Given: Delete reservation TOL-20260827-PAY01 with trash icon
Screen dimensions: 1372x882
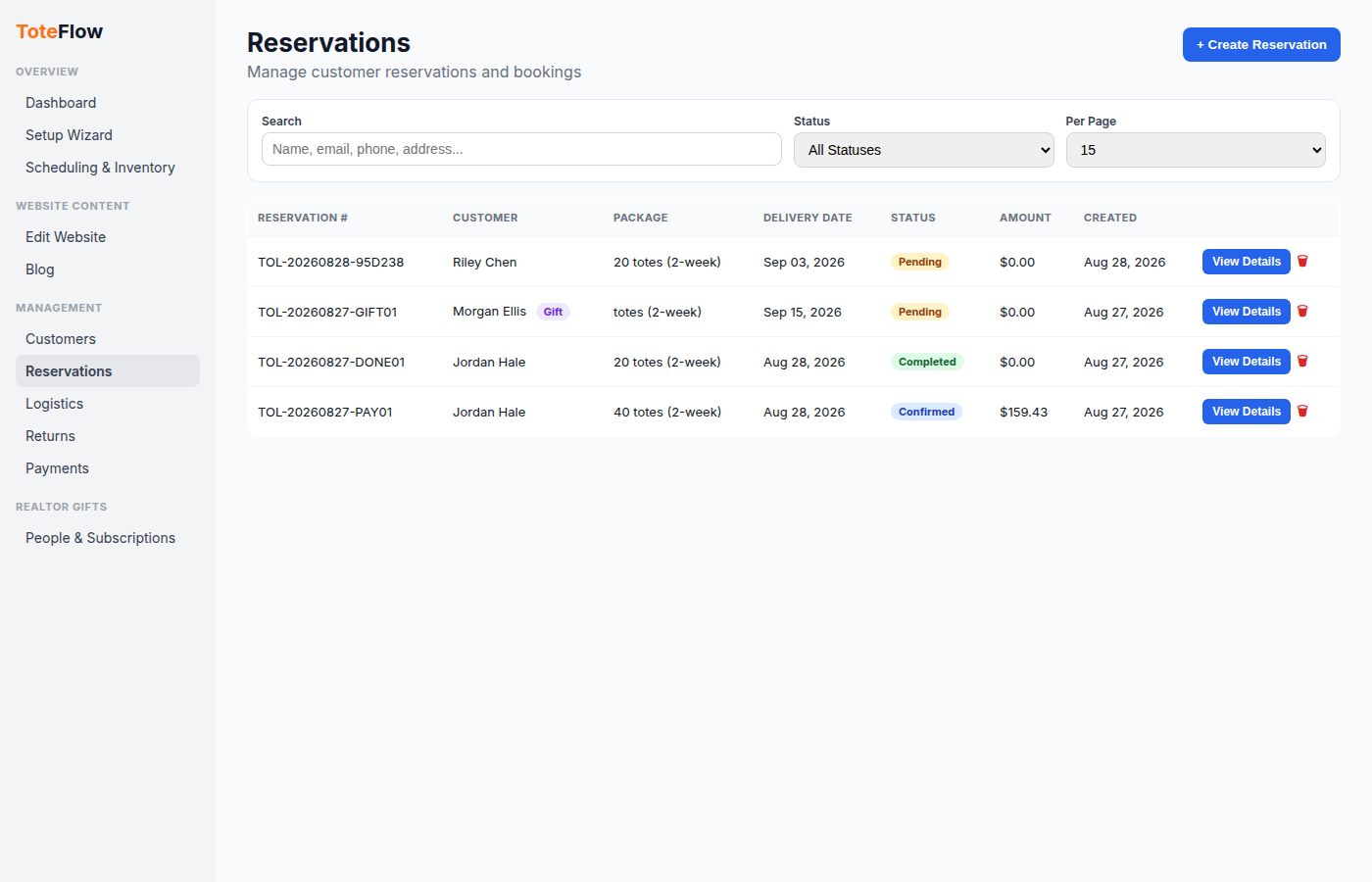Looking at the screenshot, I should (x=1302, y=412).
